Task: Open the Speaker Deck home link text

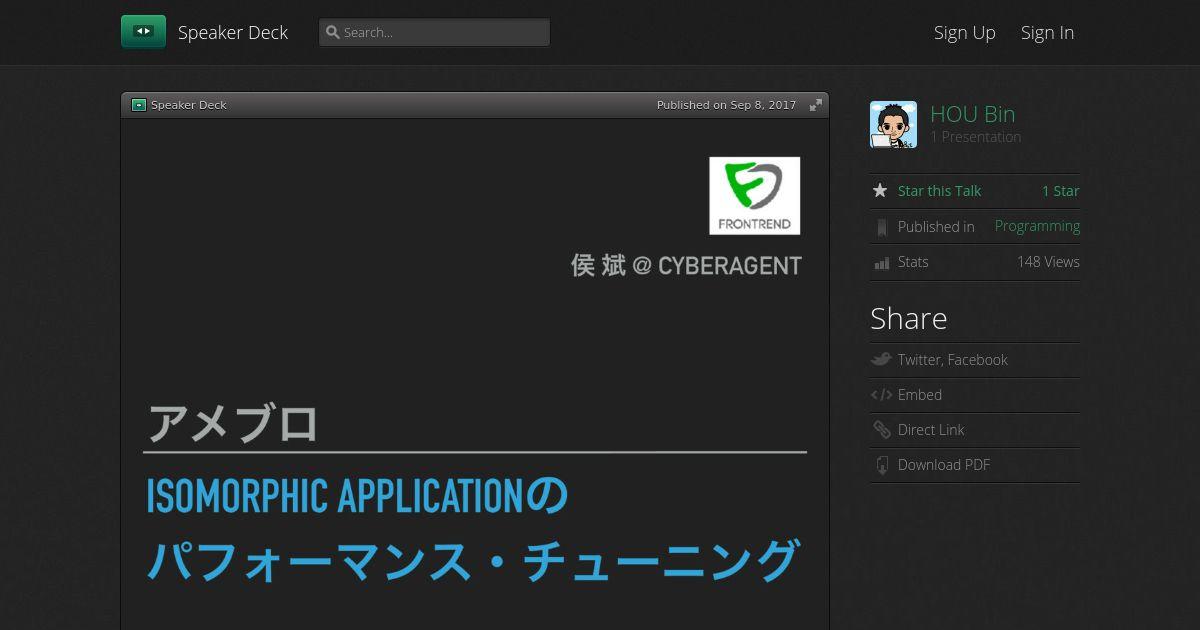Action: 233,32
